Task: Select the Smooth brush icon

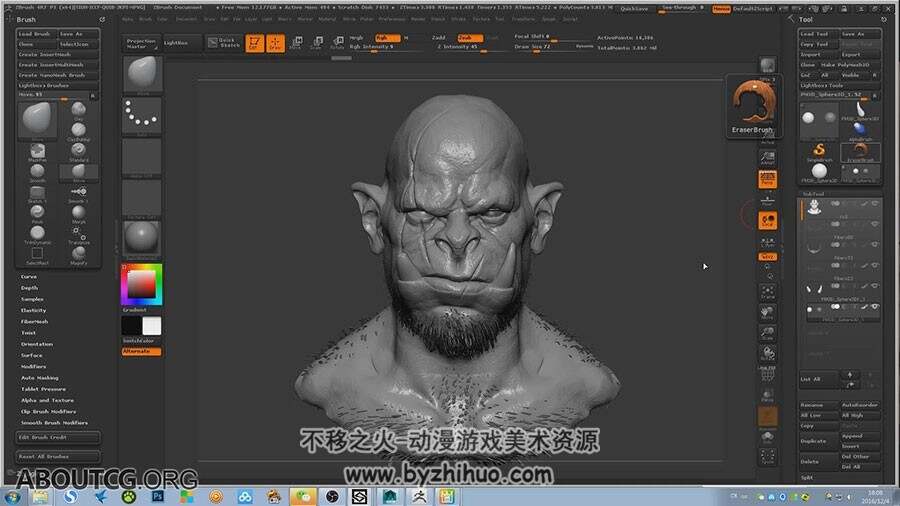Action: click(37, 173)
